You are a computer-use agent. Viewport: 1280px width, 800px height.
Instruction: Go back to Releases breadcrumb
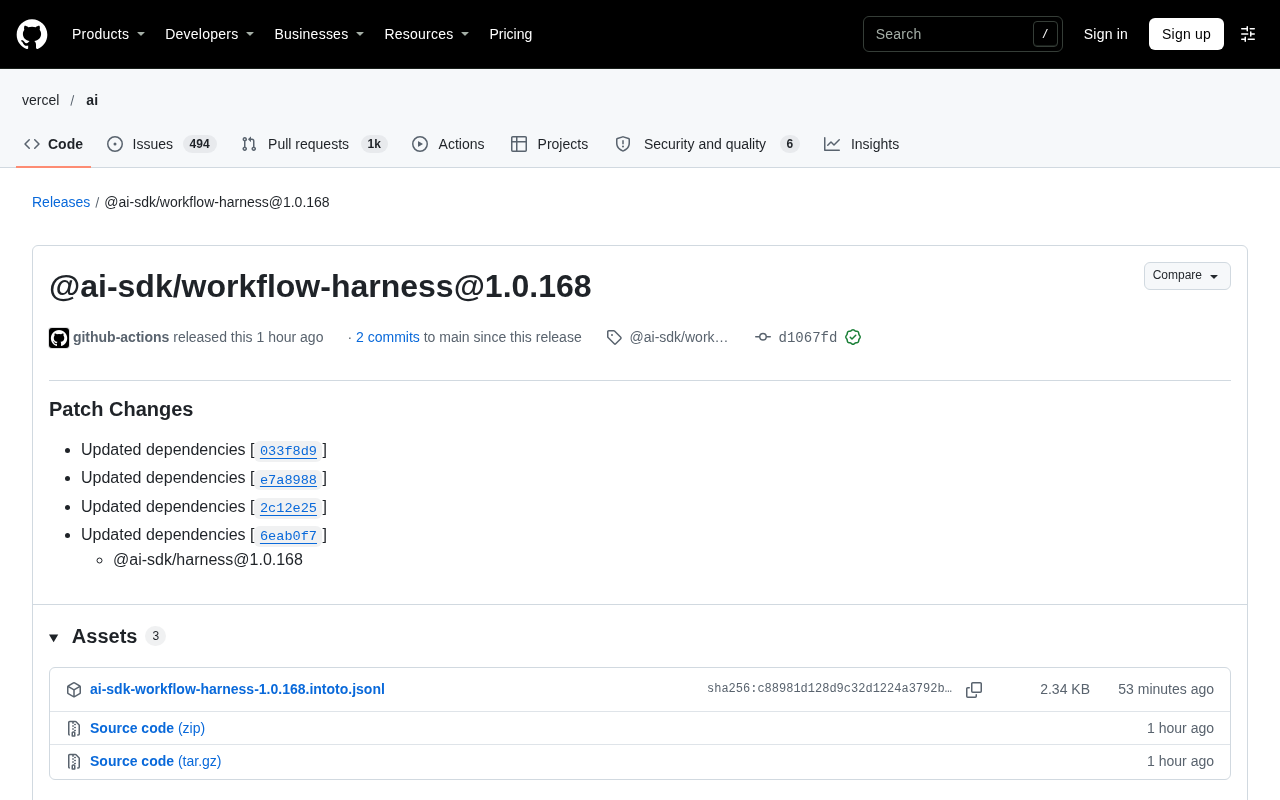(61, 202)
